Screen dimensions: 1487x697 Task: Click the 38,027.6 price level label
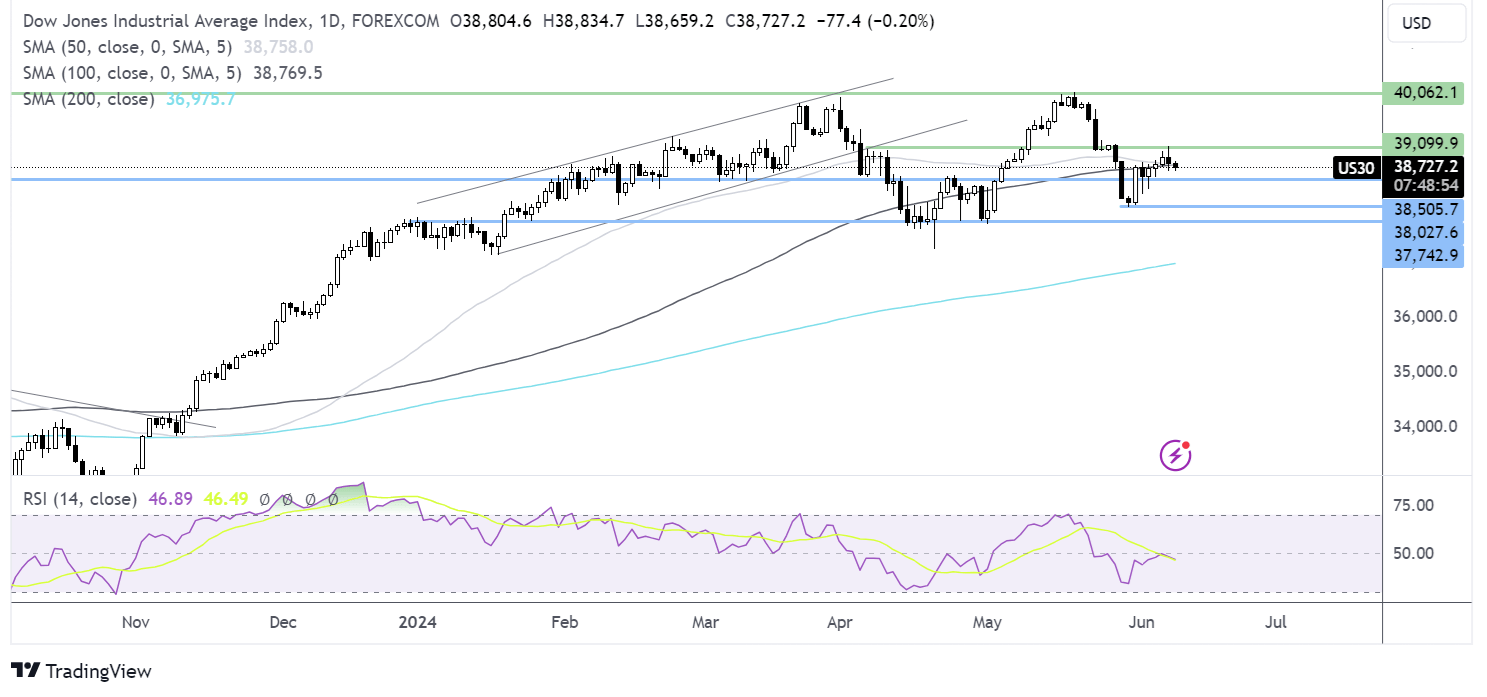pos(1423,232)
